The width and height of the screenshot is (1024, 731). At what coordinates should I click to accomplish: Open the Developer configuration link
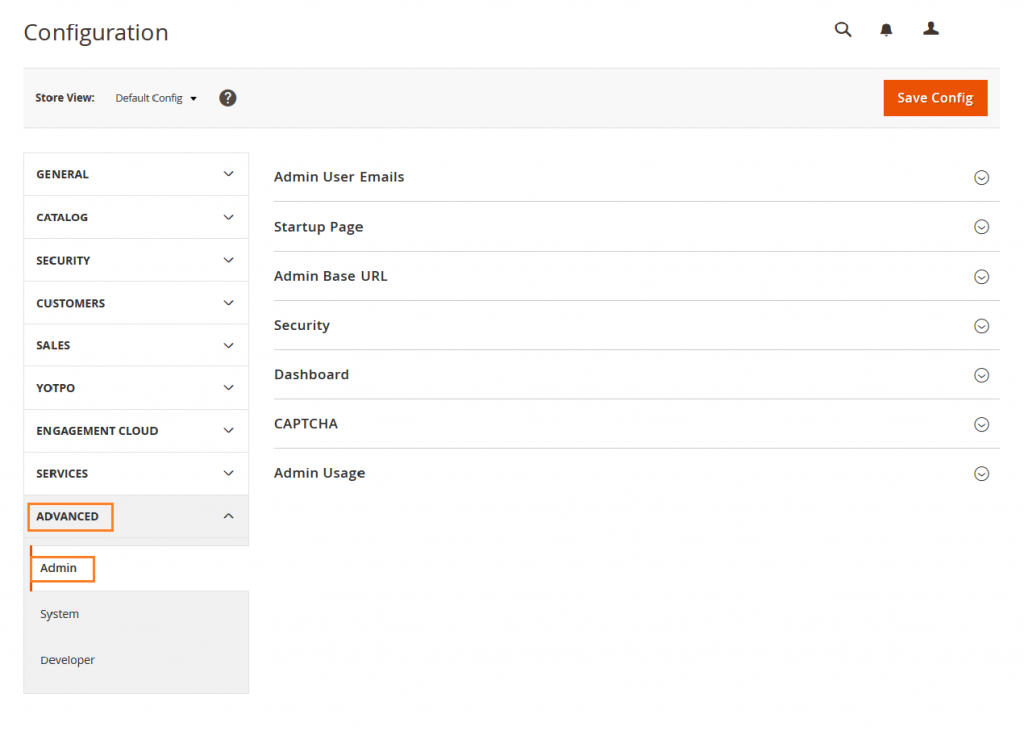[67, 660]
